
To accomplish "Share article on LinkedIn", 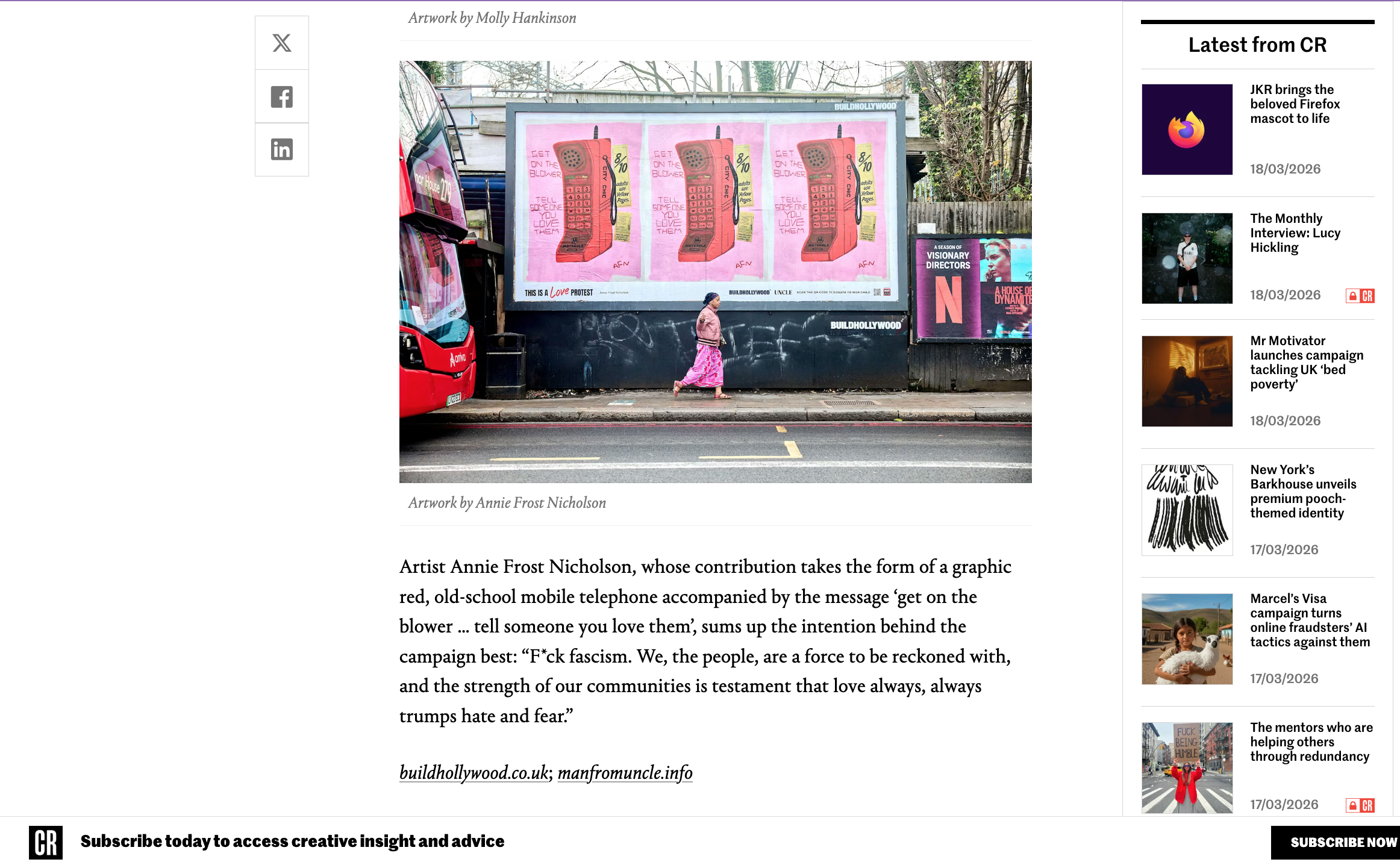I will tap(281, 149).
